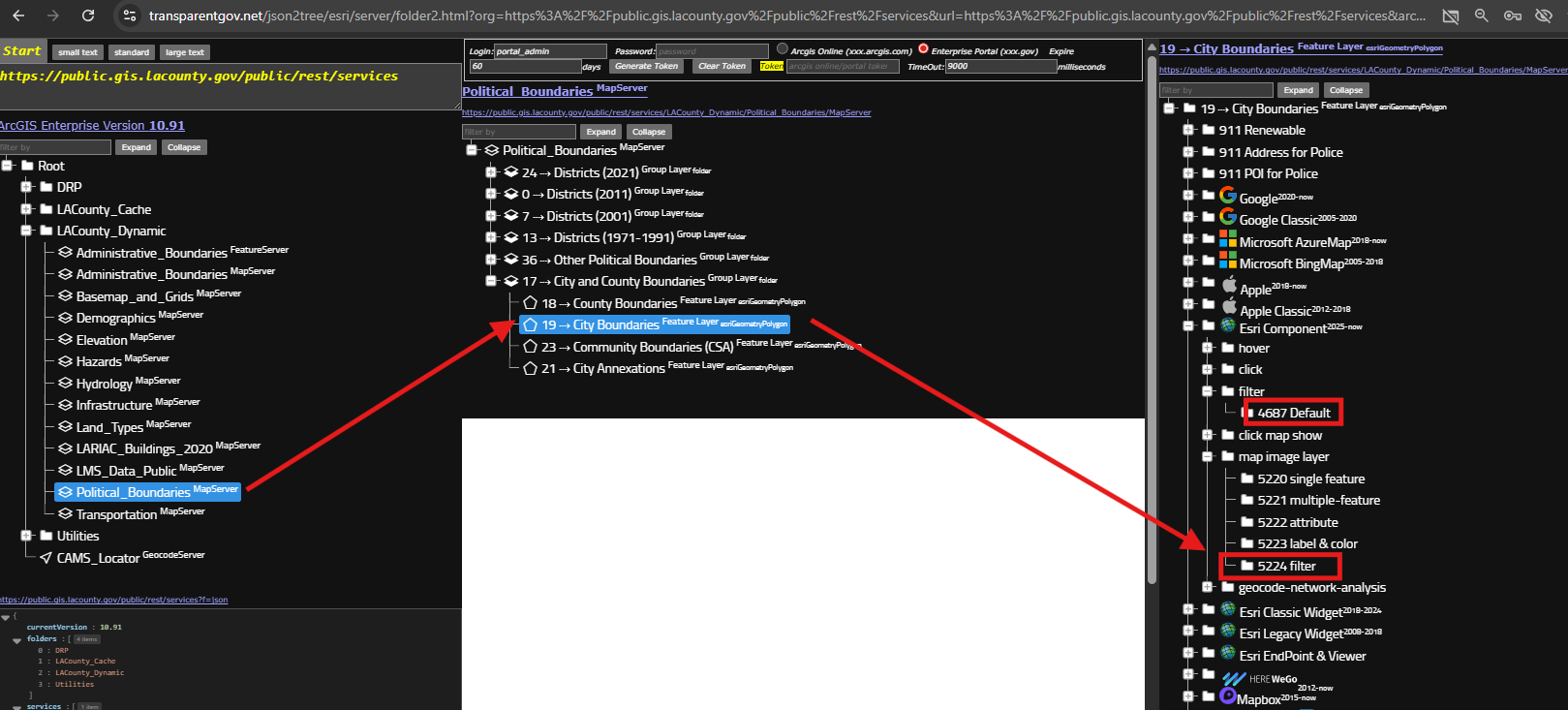Click the CAMS_Locator geocode server icon
This screenshot has width=1568, height=710.
[x=46, y=558]
